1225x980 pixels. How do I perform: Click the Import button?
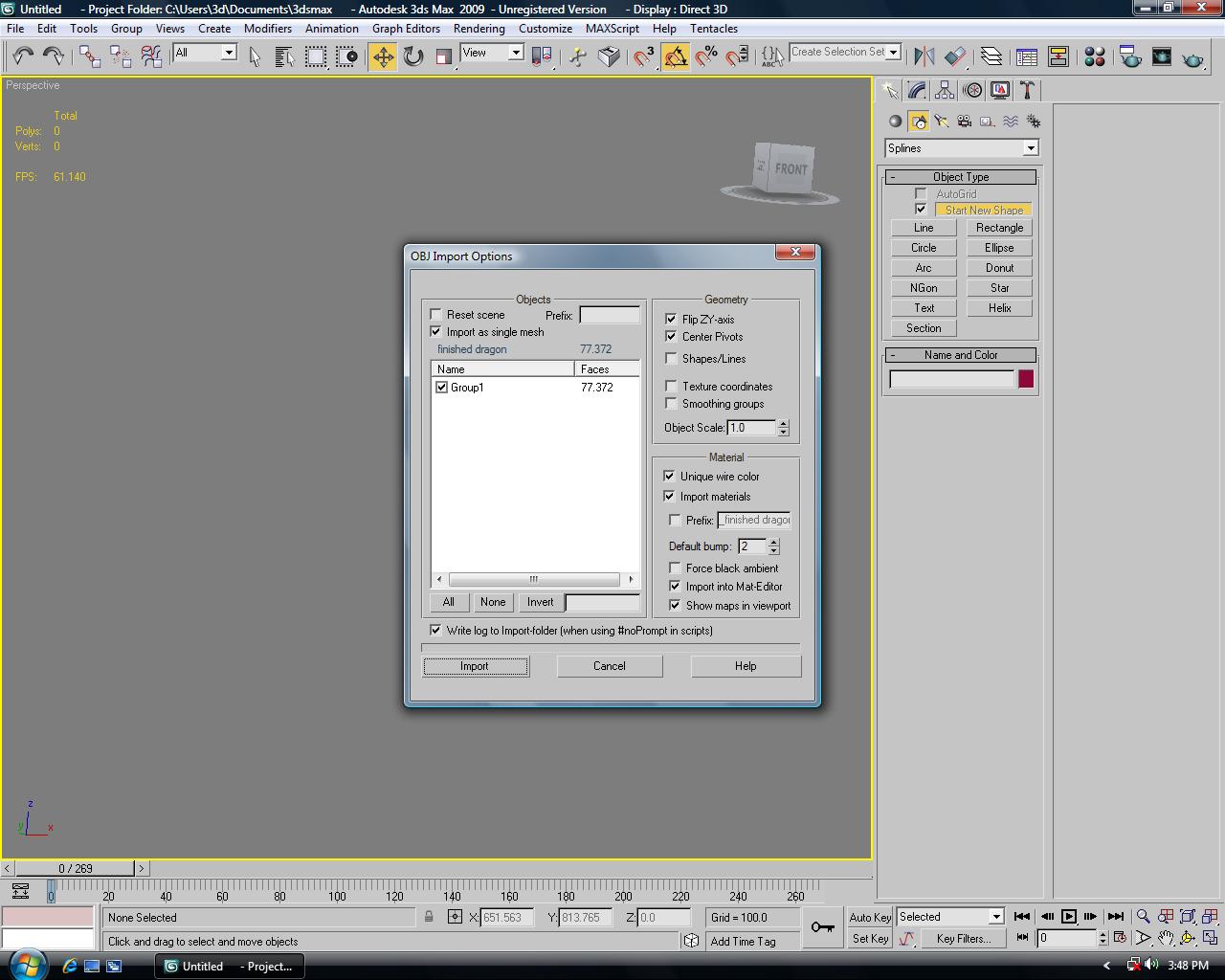point(476,666)
